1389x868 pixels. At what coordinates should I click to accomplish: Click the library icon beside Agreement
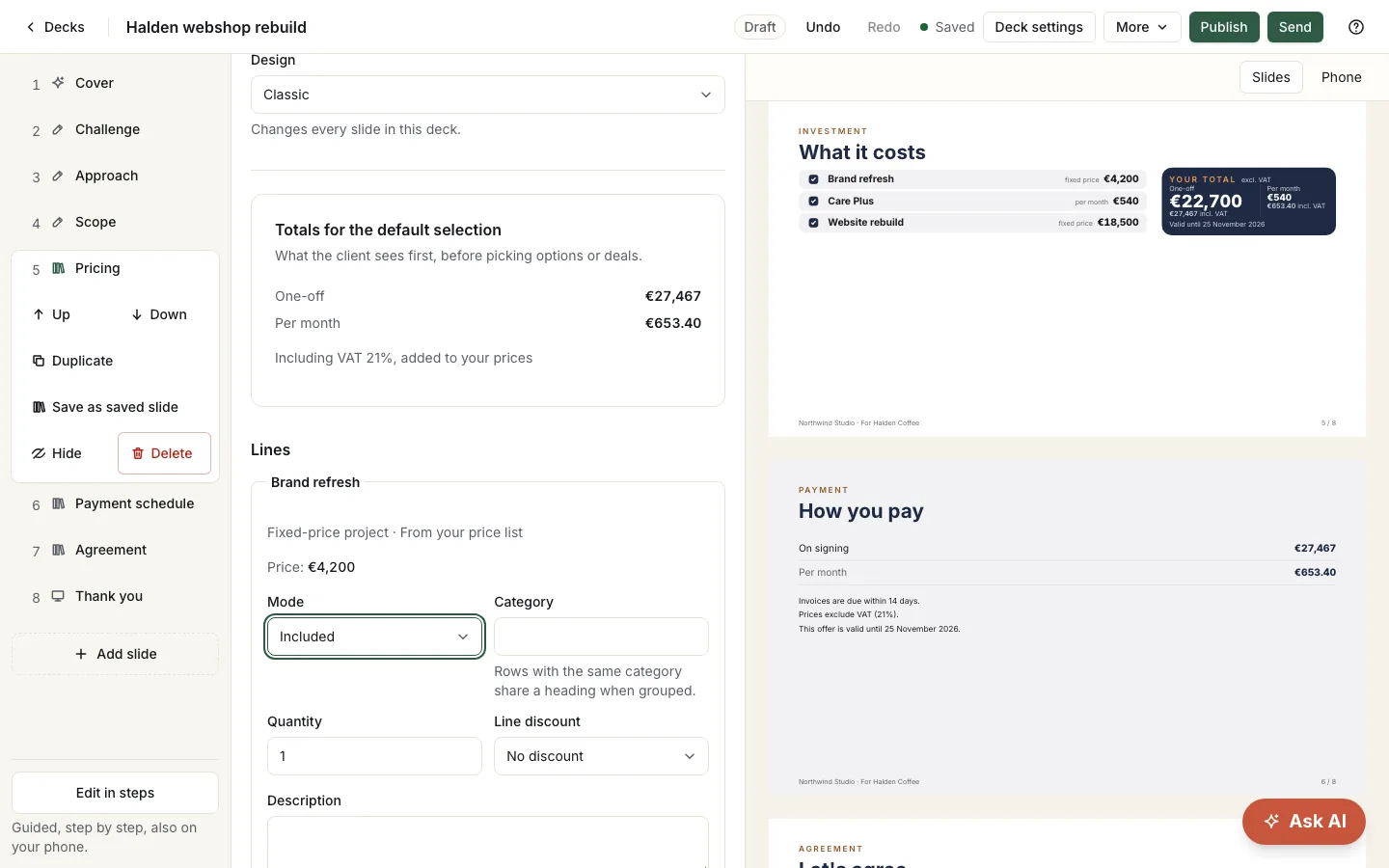(58, 550)
